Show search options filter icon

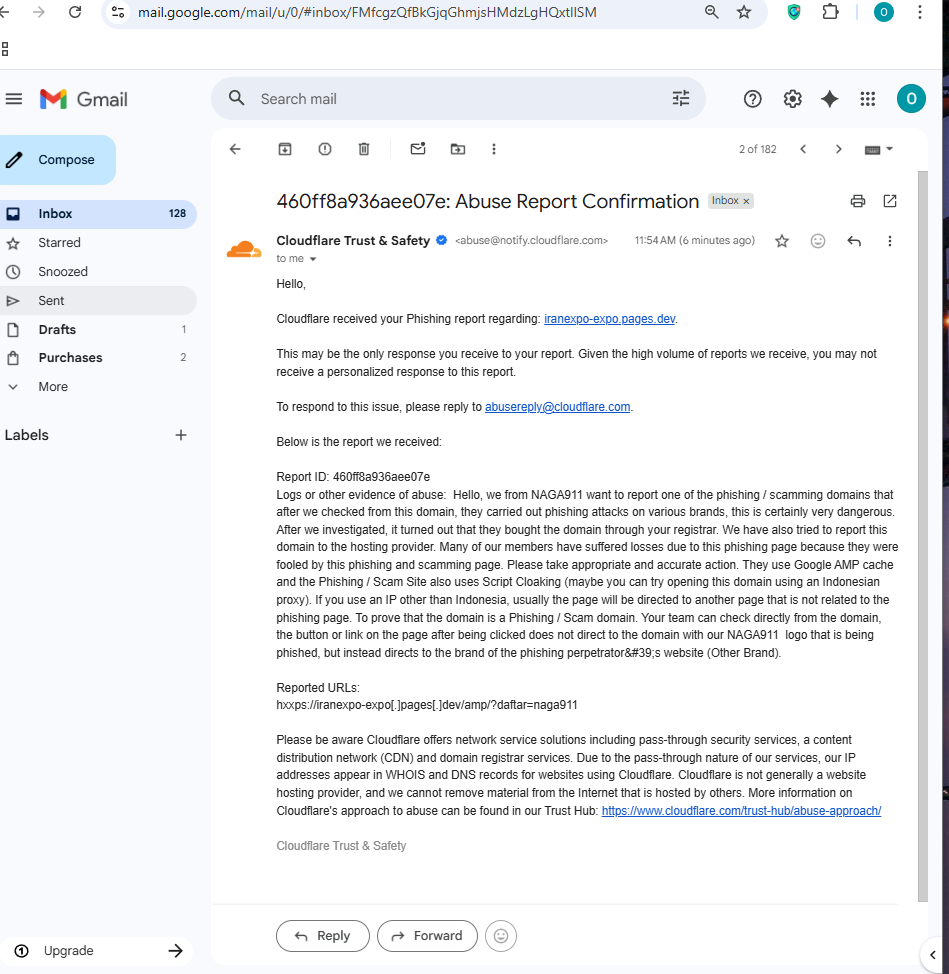point(681,98)
